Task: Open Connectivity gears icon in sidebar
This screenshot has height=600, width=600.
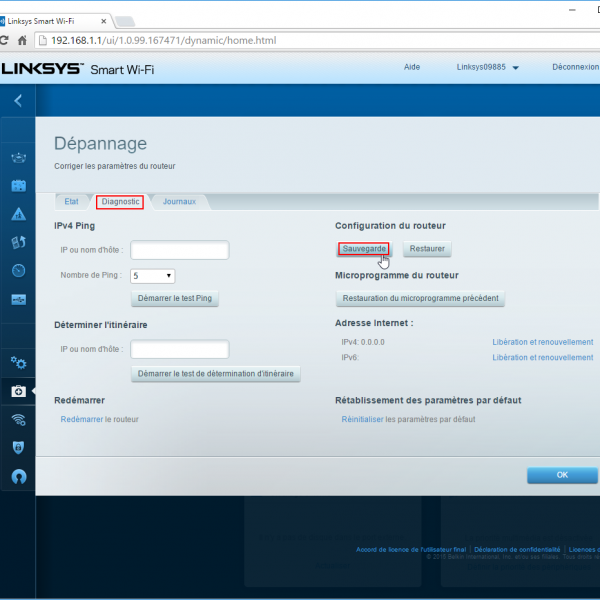Action: coord(18,362)
